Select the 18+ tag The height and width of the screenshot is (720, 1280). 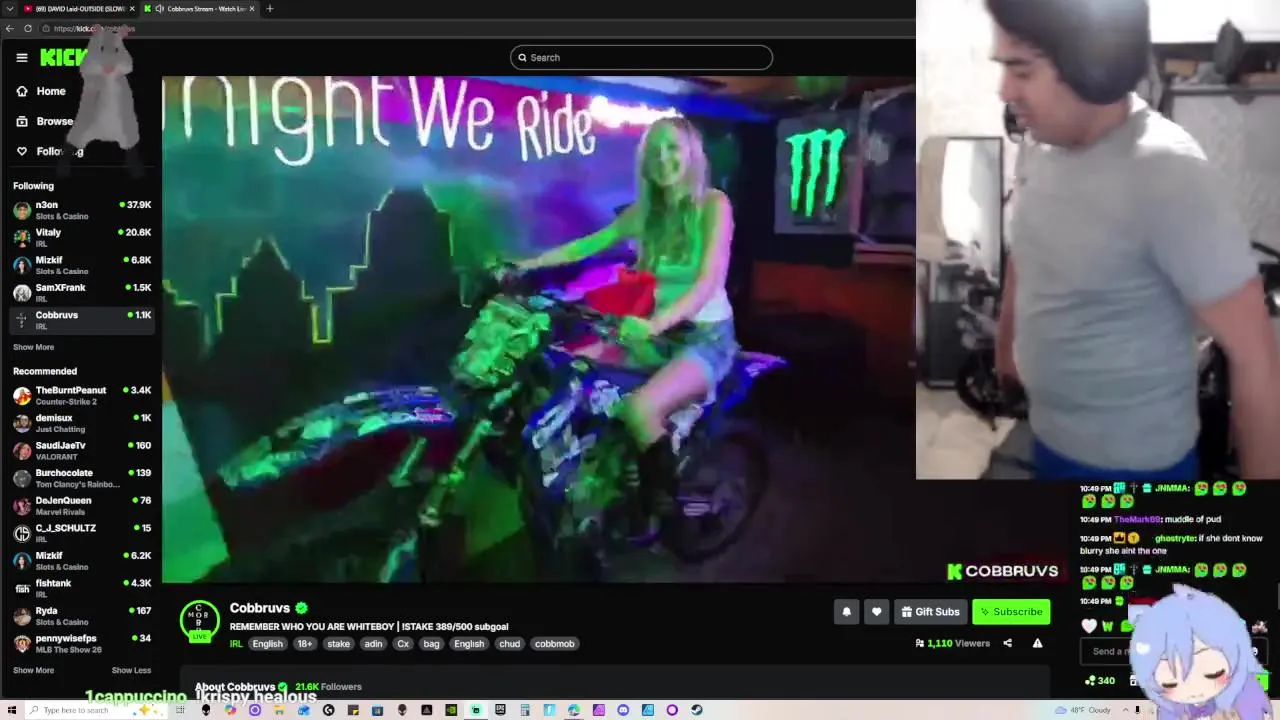point(304,644)
